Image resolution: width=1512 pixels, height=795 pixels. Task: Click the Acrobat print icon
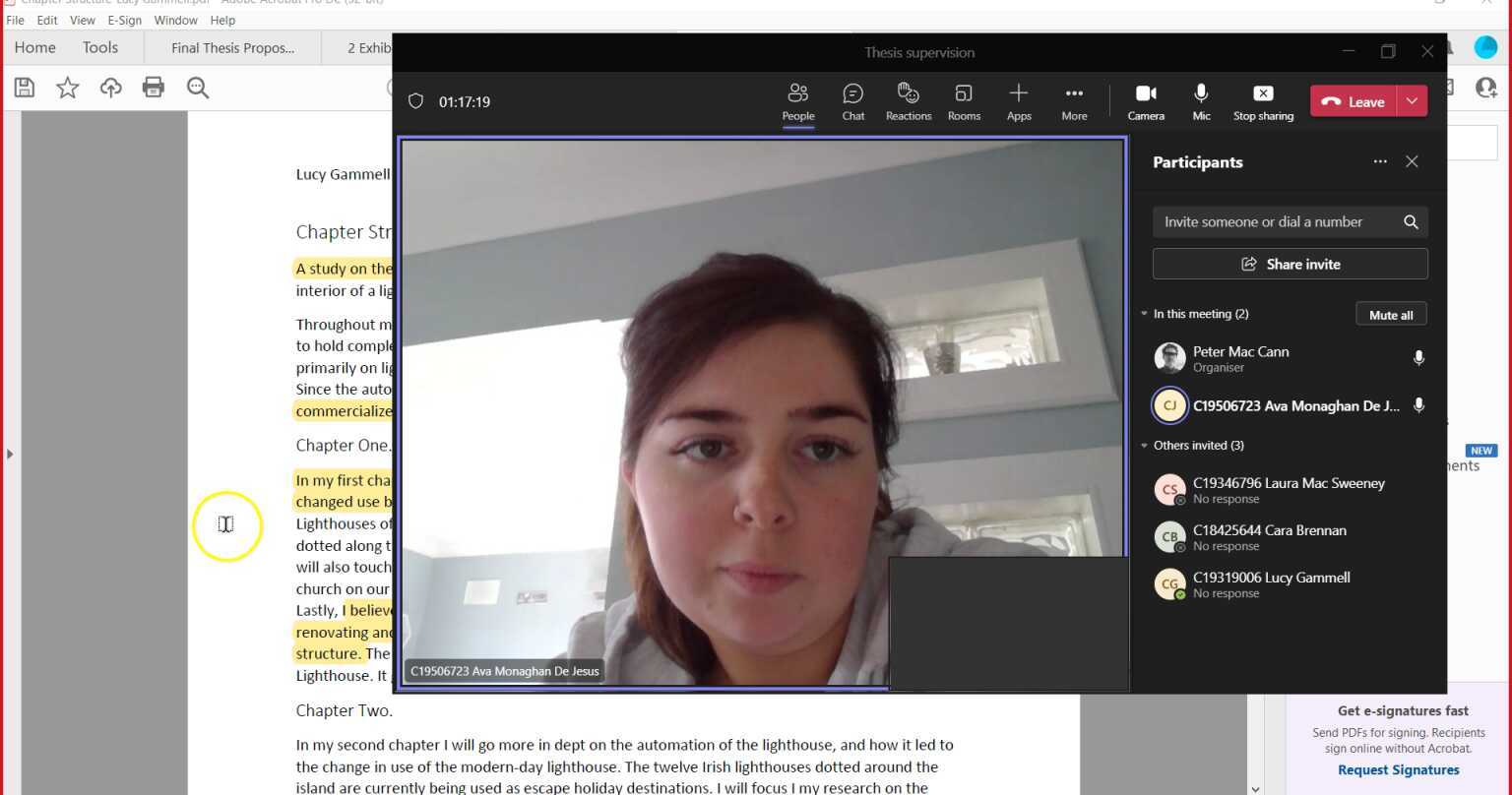click(x=154, y=88)
